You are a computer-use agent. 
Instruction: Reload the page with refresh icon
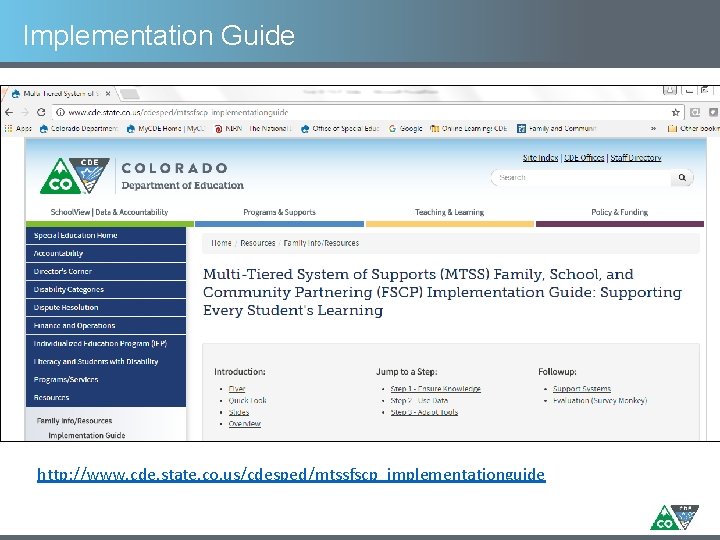tap(41, 112)
